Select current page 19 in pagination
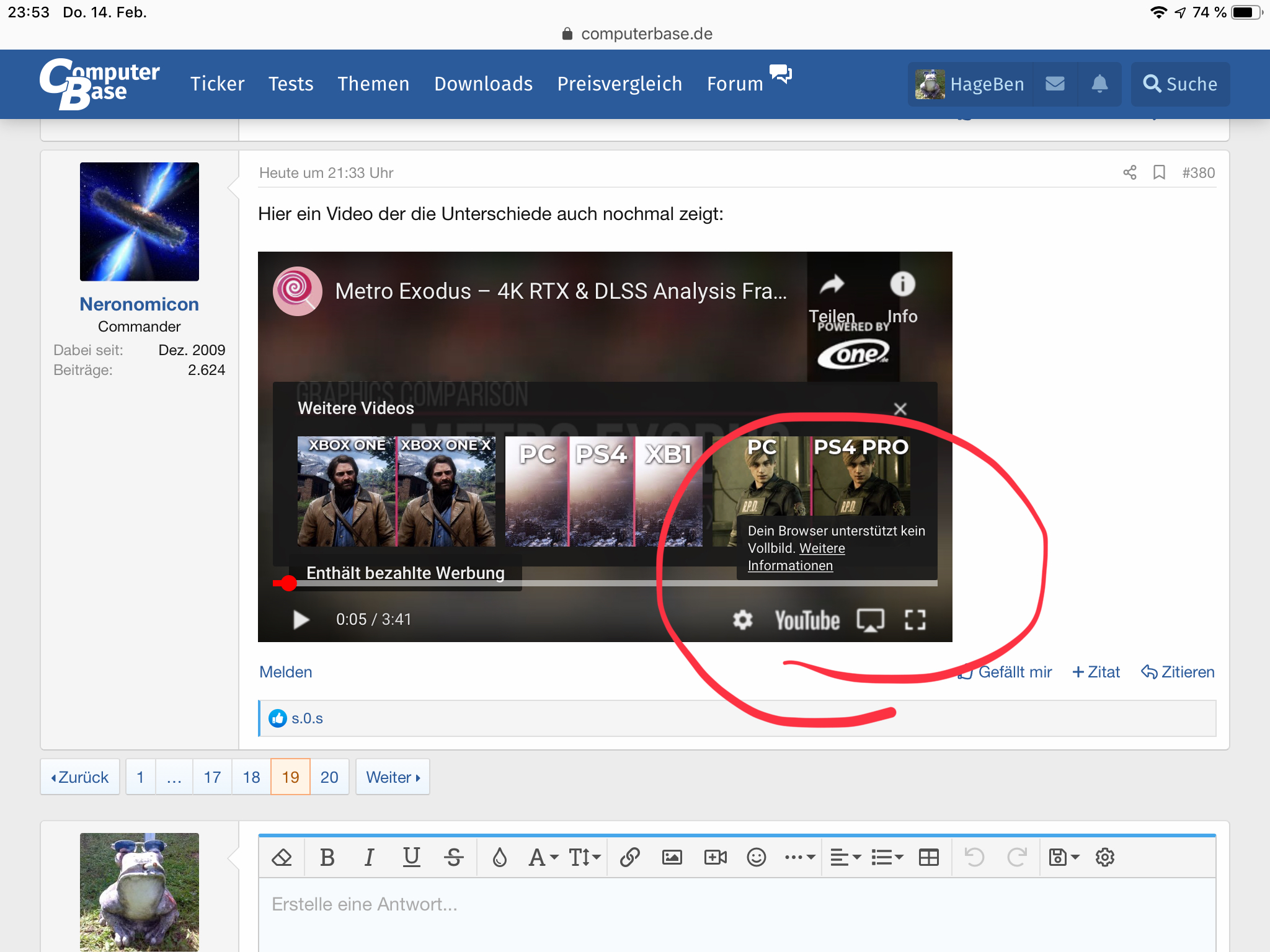Screen dimensions: 1270x952 pos(290,777)
